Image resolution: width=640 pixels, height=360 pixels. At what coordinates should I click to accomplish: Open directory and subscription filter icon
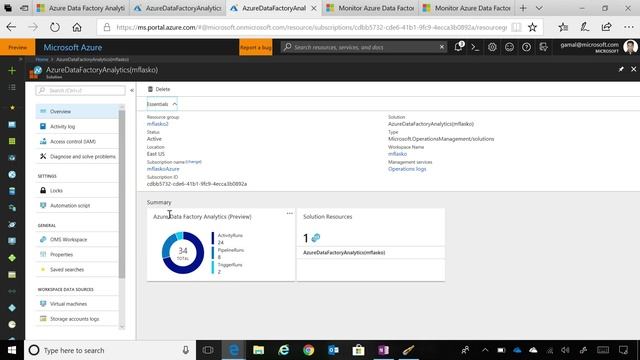(x=543, y=47)
